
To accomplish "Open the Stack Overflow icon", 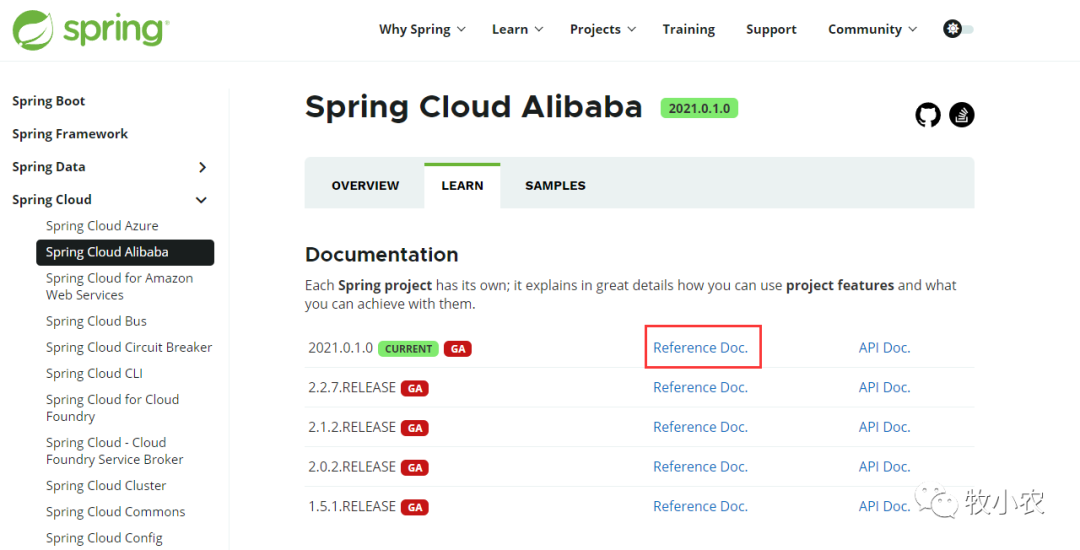I will (962, 114).
